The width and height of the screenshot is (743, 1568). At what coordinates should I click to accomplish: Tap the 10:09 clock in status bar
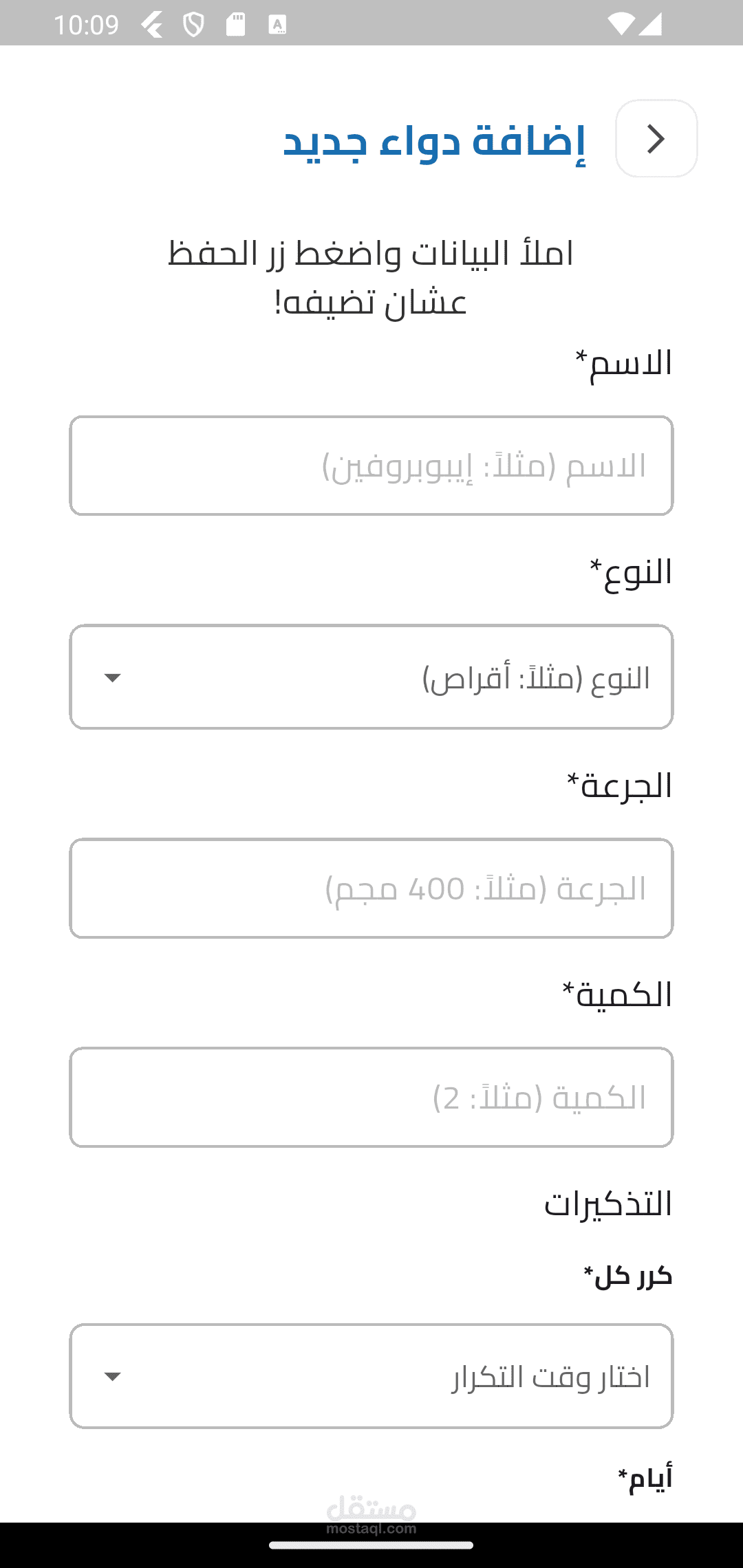click(x=86, y=25)
